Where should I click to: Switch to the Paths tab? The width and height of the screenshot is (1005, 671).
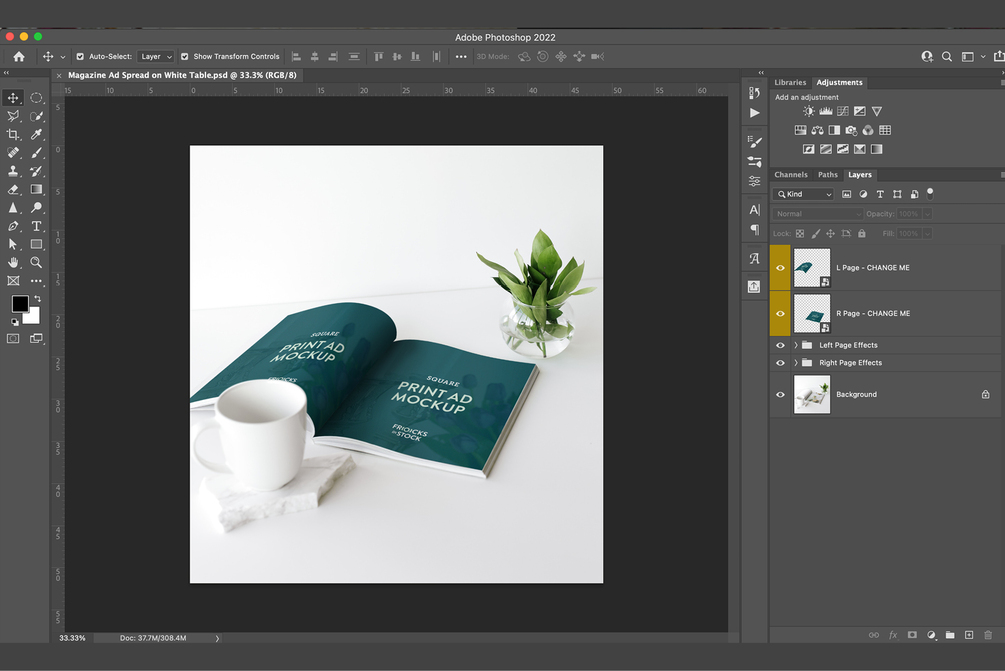point(827,174)
